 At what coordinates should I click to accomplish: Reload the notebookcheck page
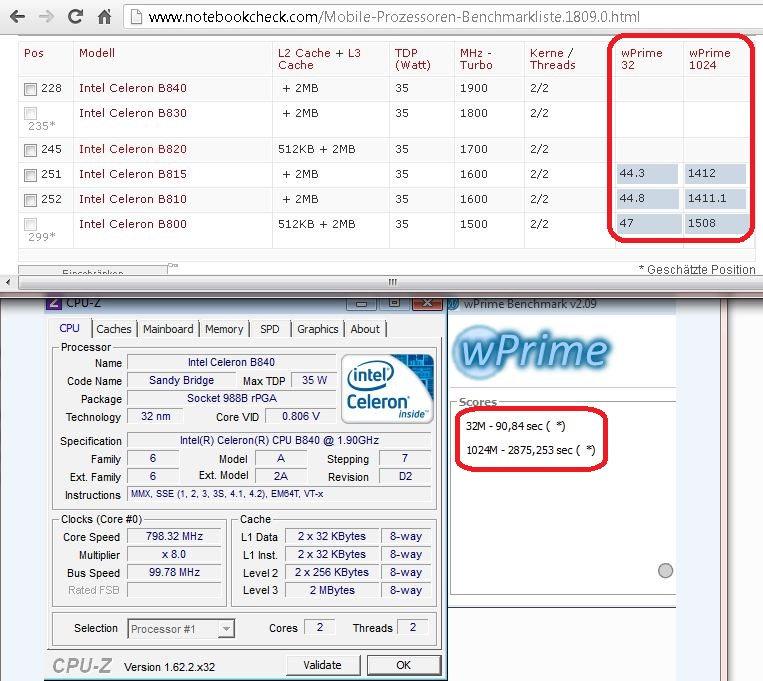75,17
